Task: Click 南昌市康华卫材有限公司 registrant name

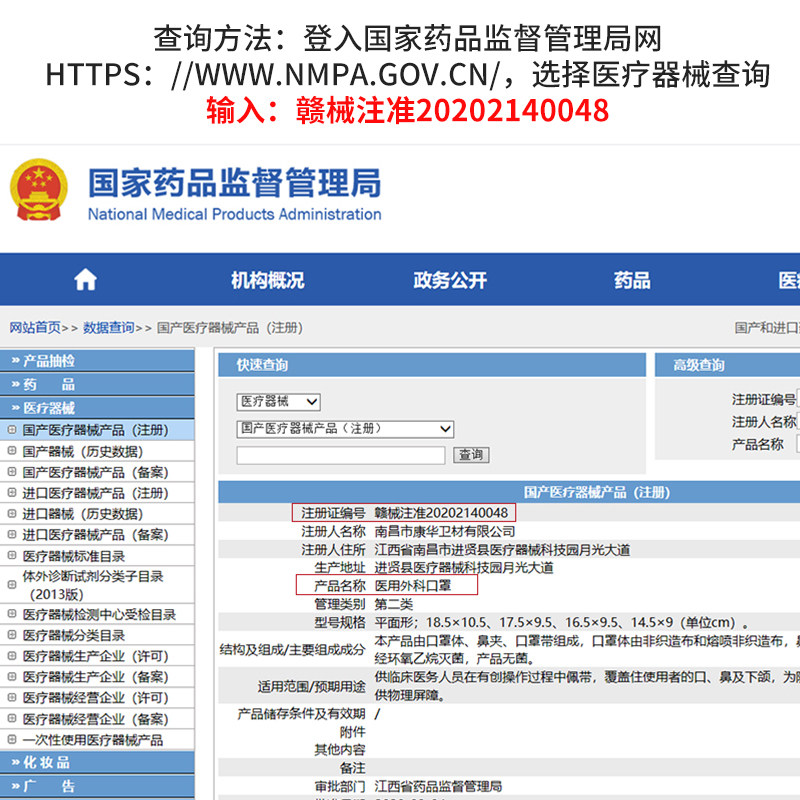Action: (445, 532)
